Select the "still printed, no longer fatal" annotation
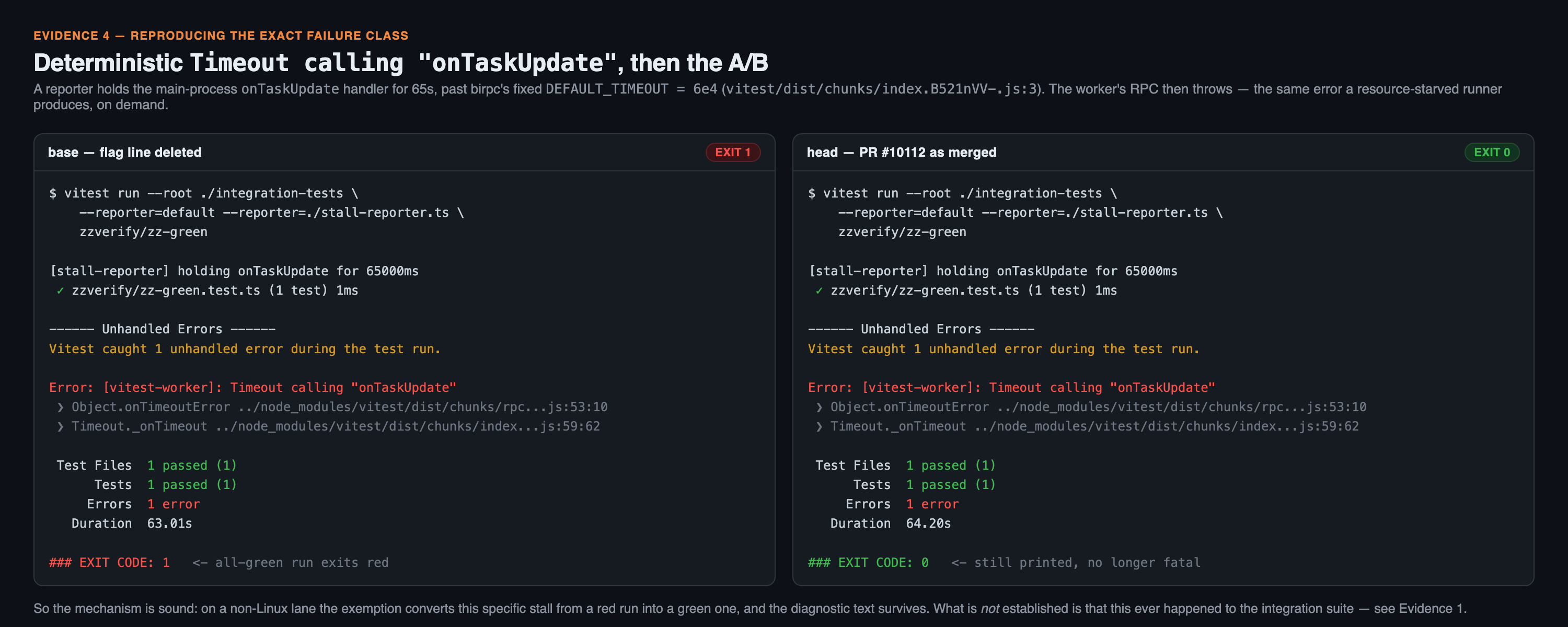Image resolution: width=1568 pixels, height=627 pixels. (x=1088, y=563)
